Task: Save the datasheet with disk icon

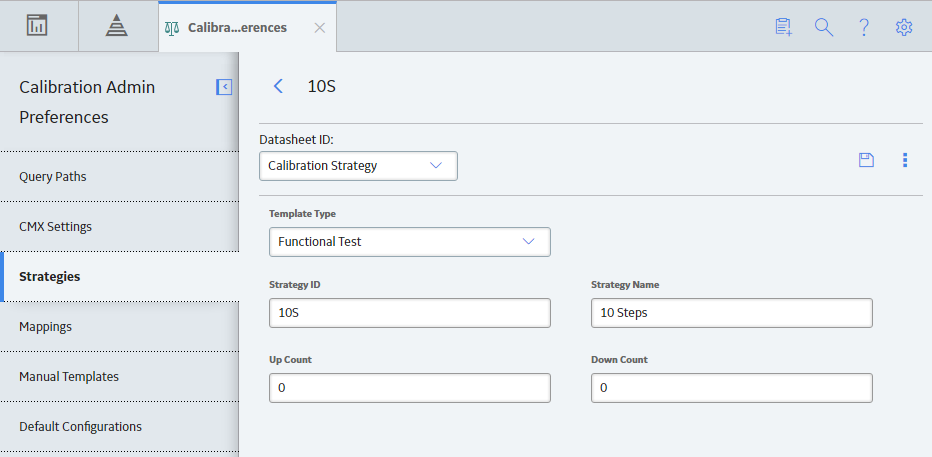Action: pyautogui.click(x=867, y=160)
